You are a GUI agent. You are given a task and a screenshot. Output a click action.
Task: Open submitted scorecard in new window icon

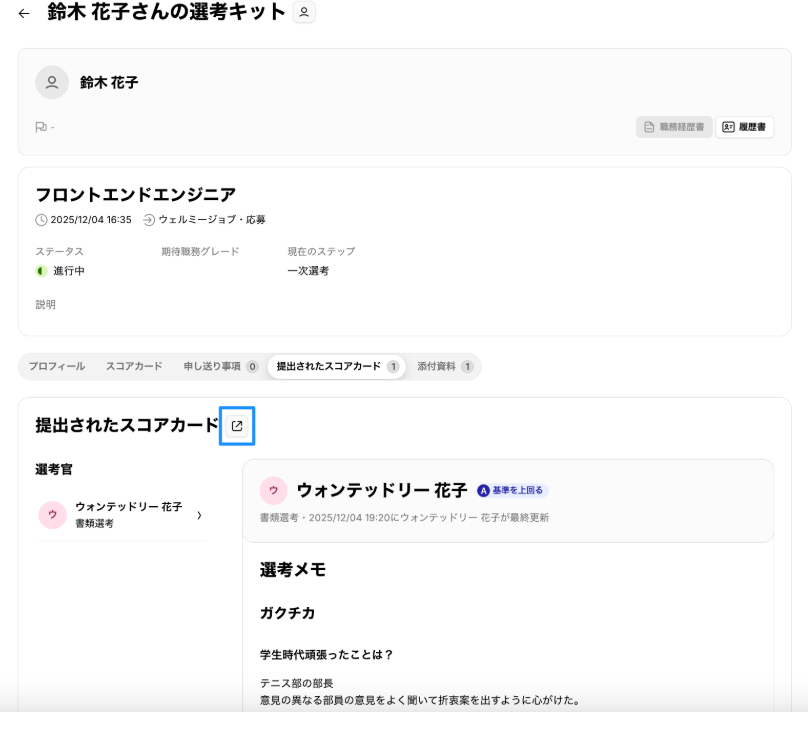tap(237, 426)
